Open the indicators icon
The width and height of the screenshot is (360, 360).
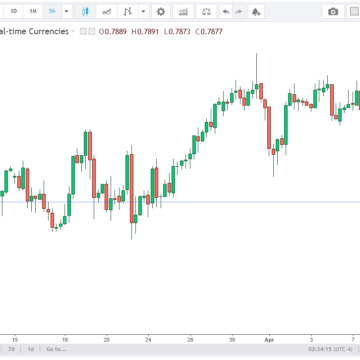[183, 12]
